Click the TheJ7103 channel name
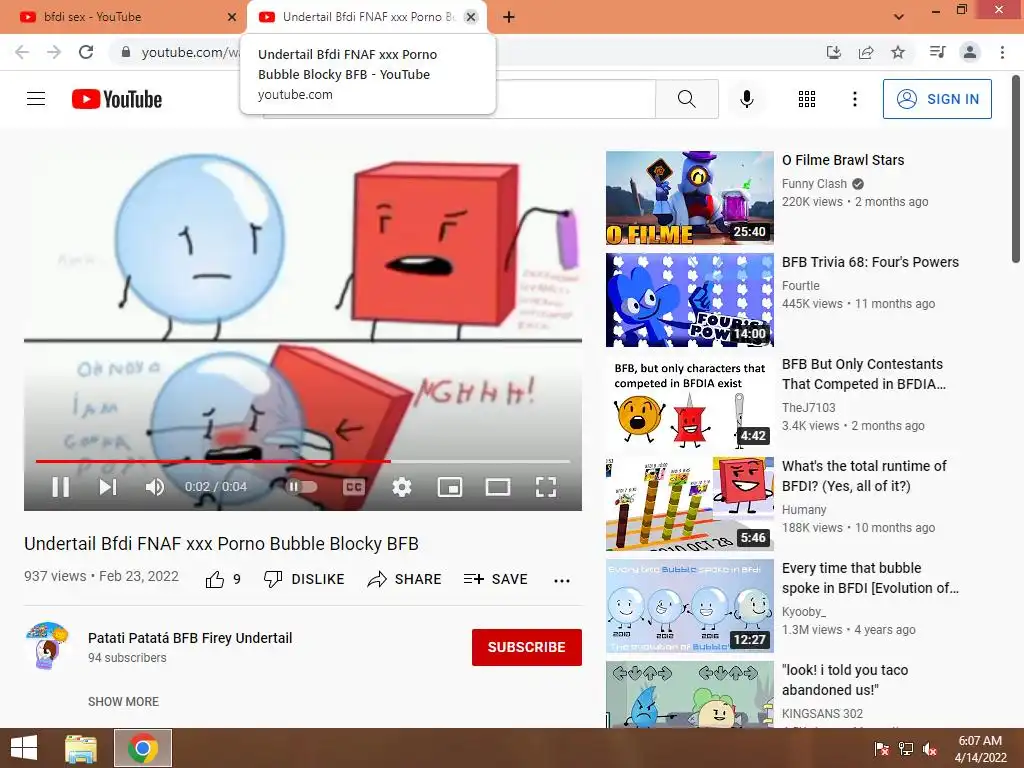The height and width of the screenshot is (768, 1024). 808,408
